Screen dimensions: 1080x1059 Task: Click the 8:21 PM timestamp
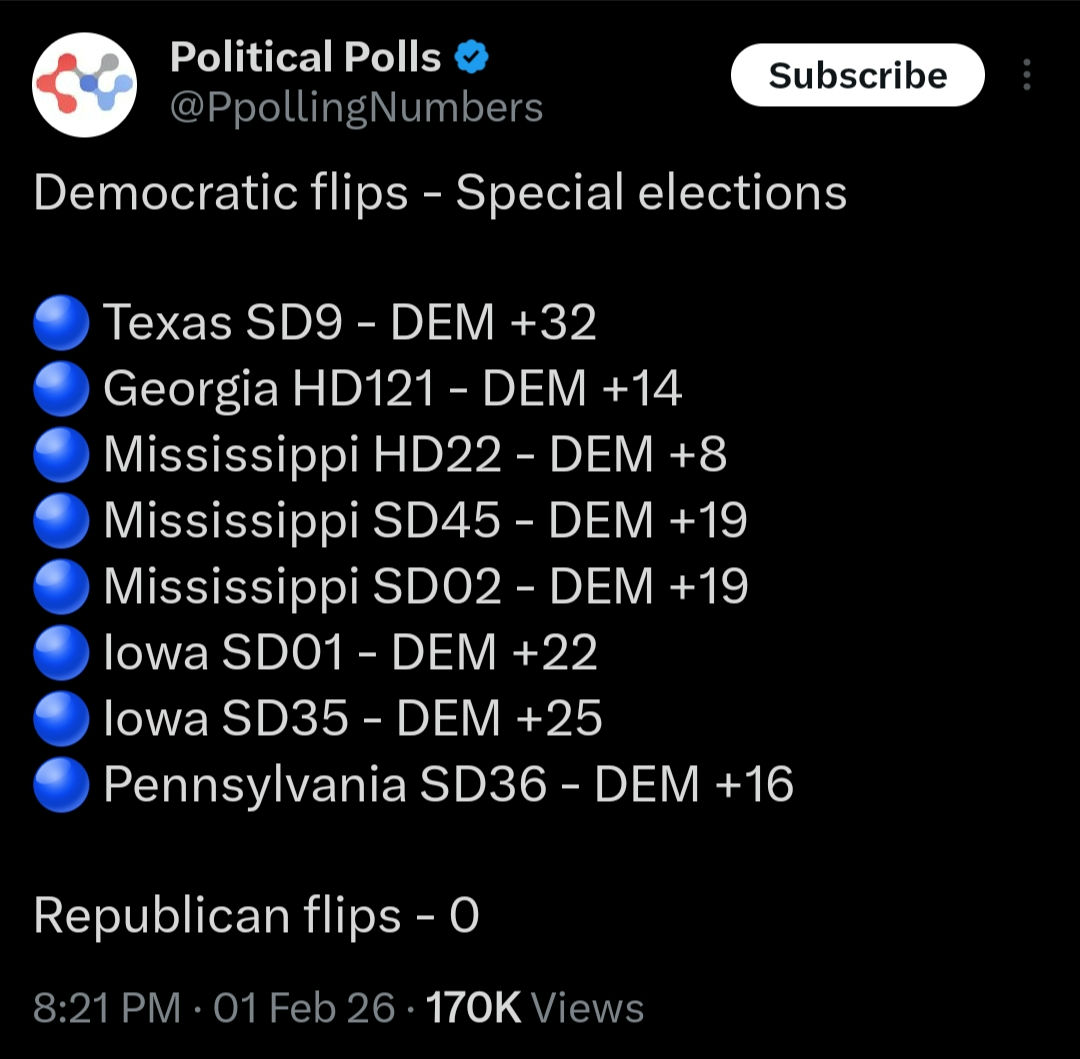point(107,1007)
